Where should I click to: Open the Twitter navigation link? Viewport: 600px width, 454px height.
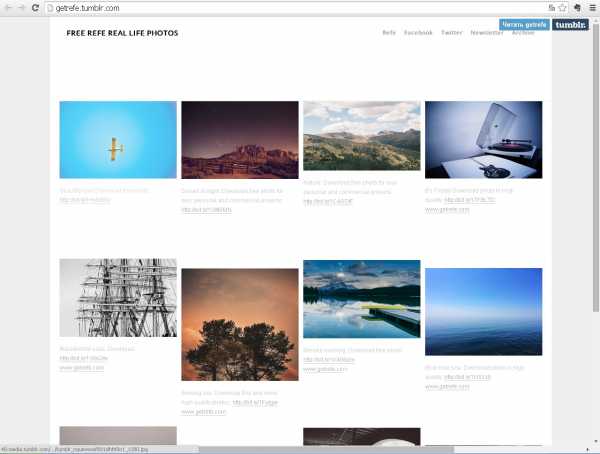(452, 33)
